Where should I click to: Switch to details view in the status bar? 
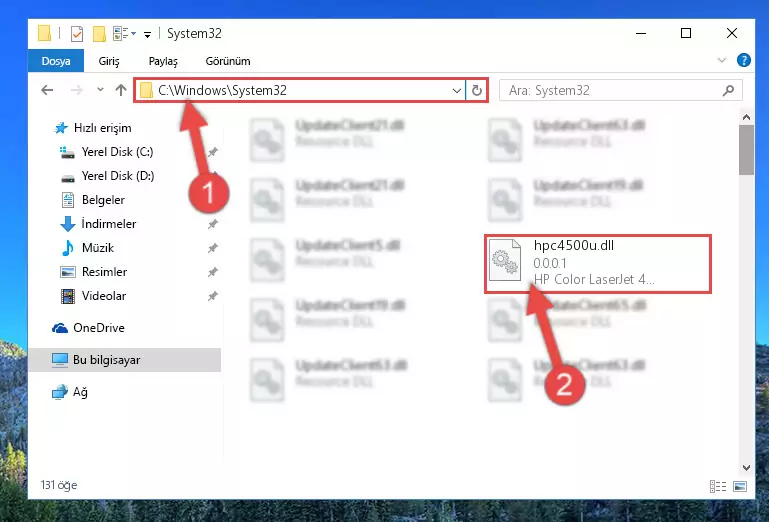tap(718, 486)
